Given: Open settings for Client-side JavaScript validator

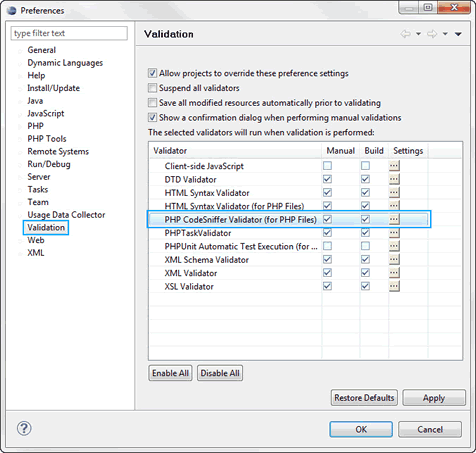Looking at the screenshot, I should [394, 166].
